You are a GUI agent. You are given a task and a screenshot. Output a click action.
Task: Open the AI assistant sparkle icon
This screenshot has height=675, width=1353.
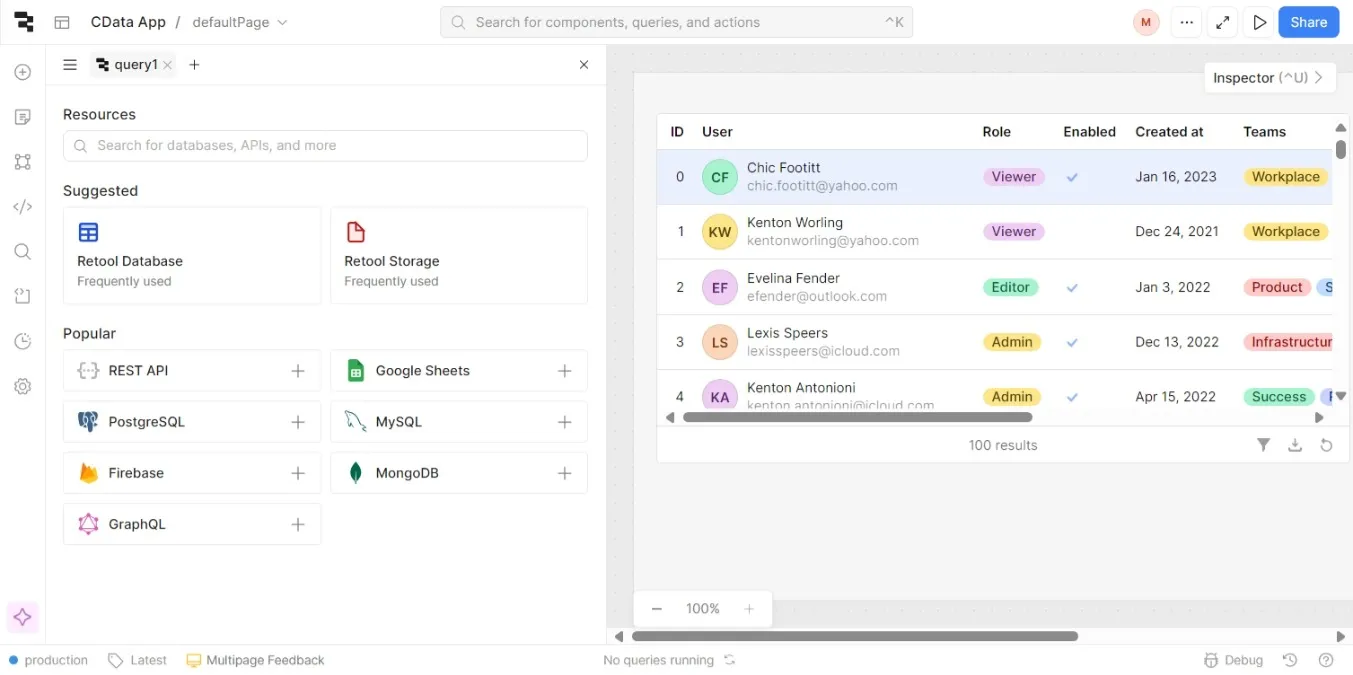[23, 618]
